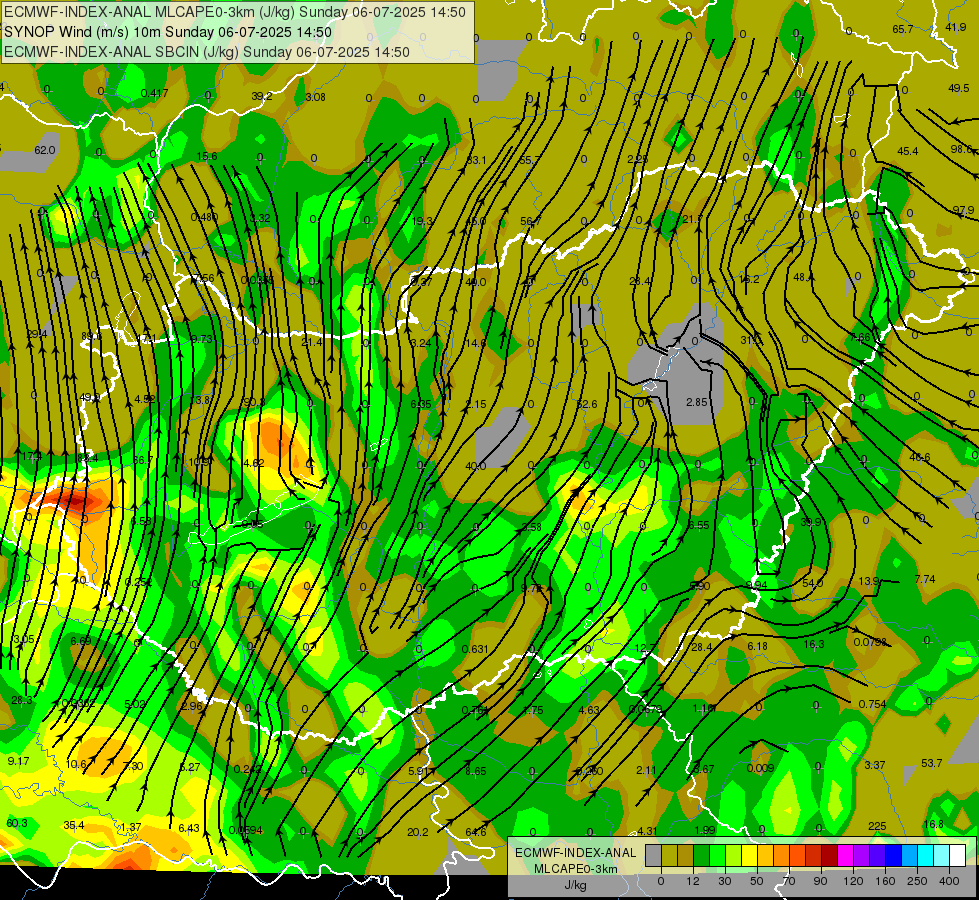Click the map value 6.69
This screenshot has width=979, height=900.
click(81, 641)
